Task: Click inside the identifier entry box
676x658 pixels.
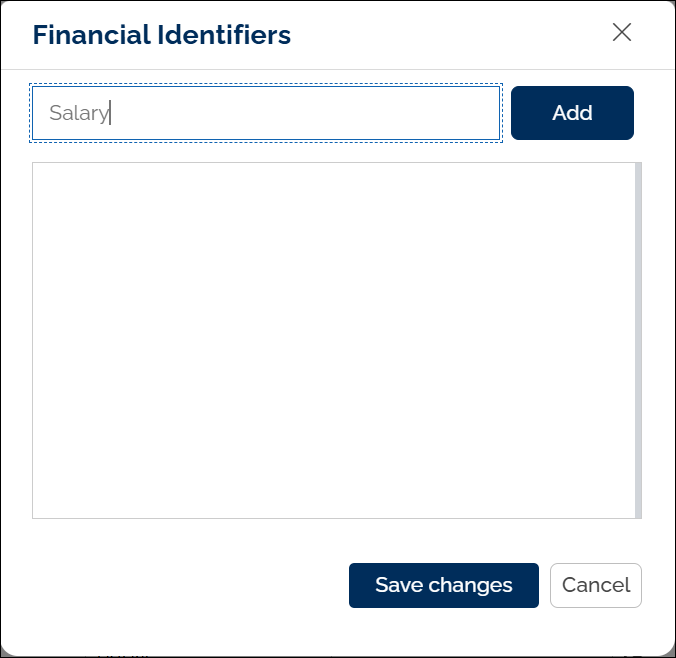Action: (266, 113)
